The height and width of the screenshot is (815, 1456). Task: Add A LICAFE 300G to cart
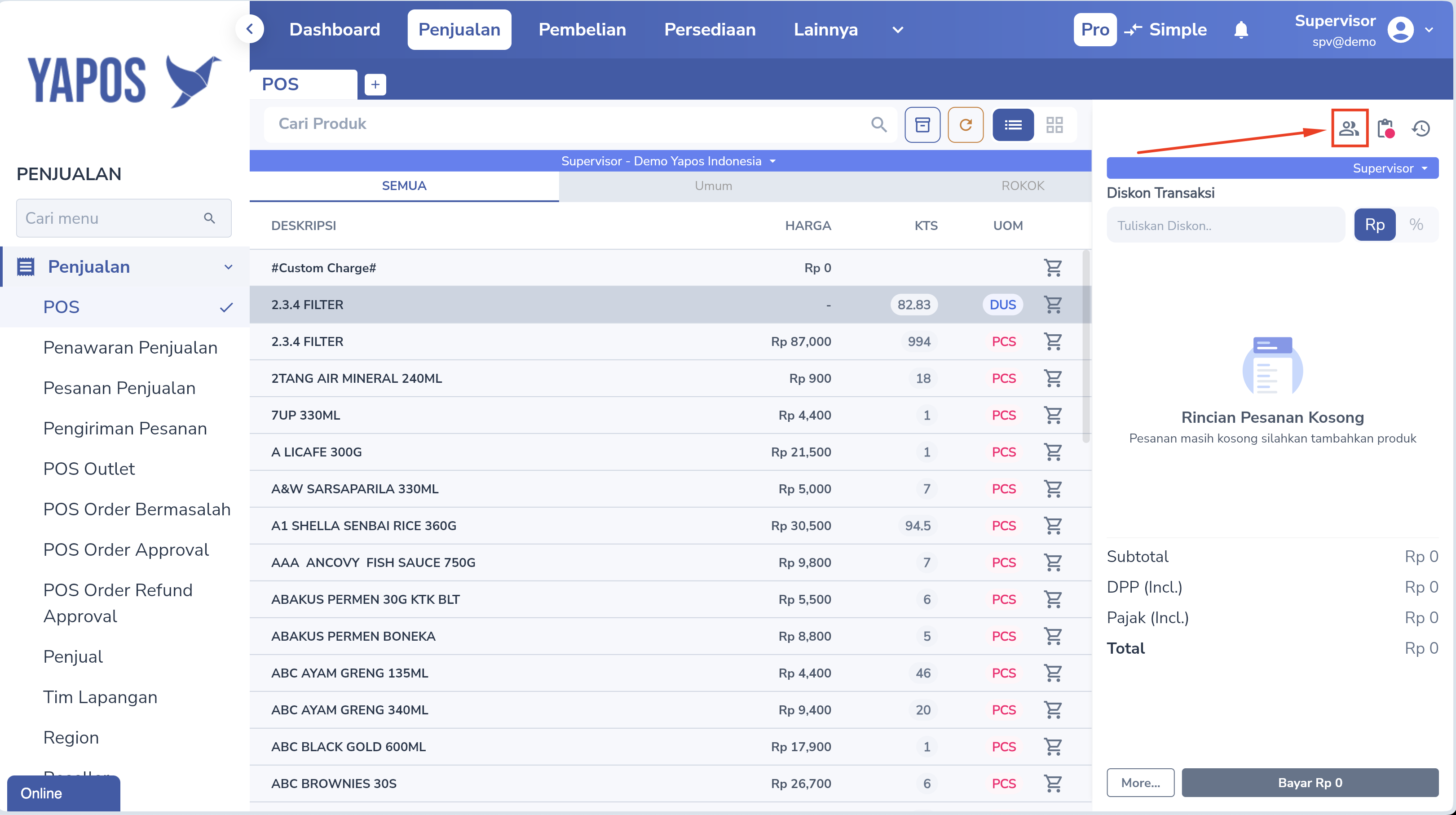click(x=1052, y=452)
